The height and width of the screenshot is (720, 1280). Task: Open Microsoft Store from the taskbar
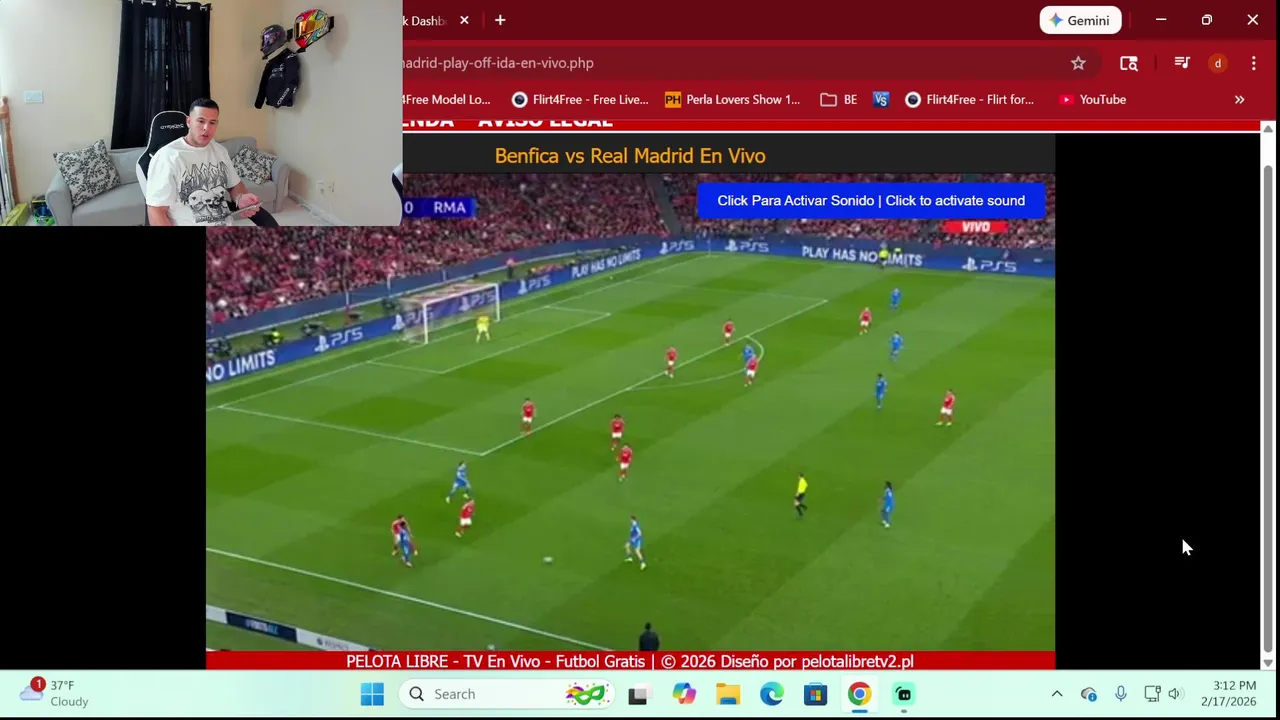pos(816,694)
